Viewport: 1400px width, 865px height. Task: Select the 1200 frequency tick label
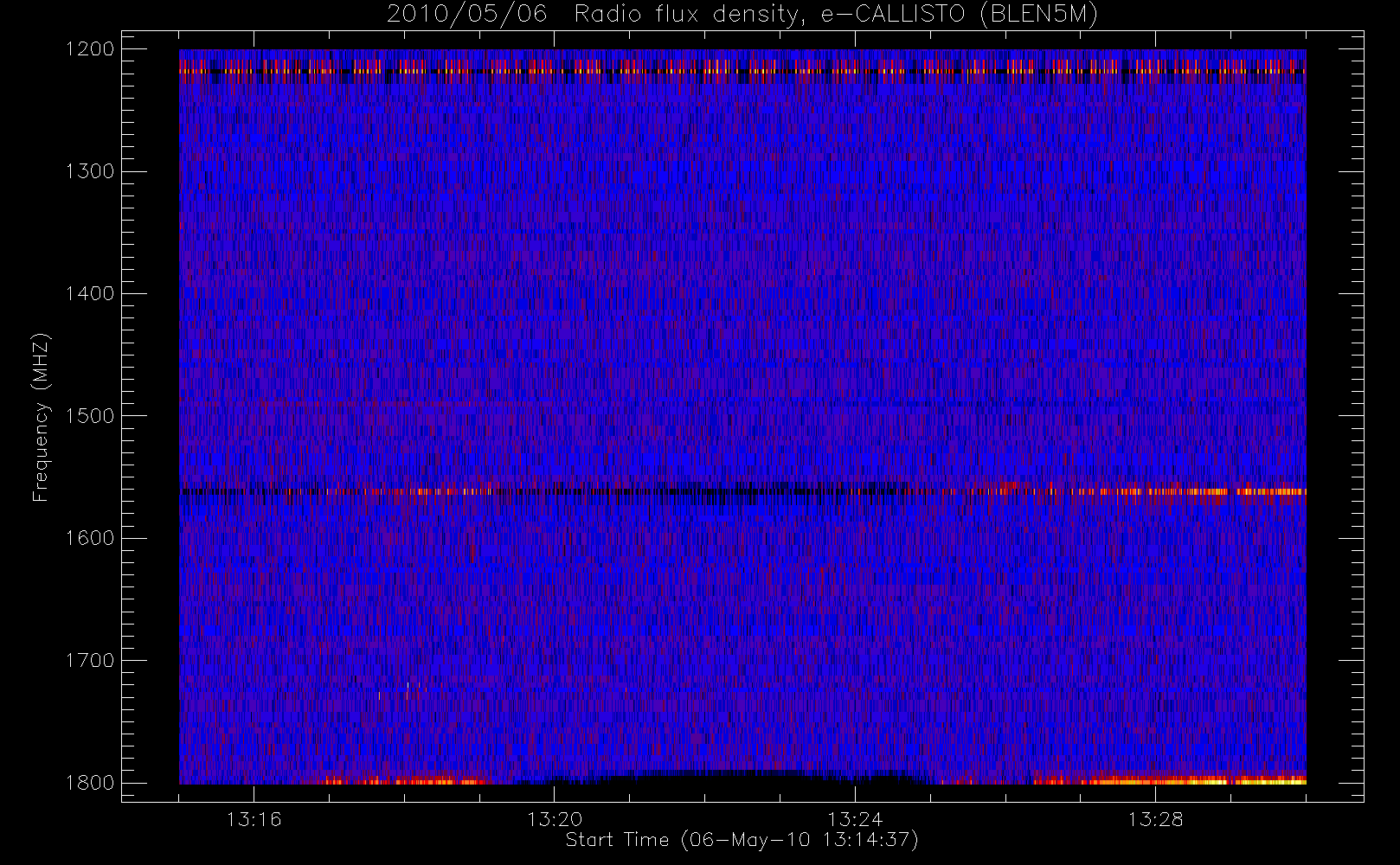point(90,49)
